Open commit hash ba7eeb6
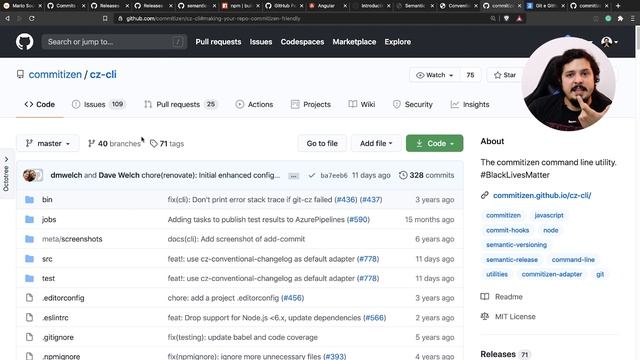Image resolution: width=640 pixels, height=360 pixels. point(334,176)
